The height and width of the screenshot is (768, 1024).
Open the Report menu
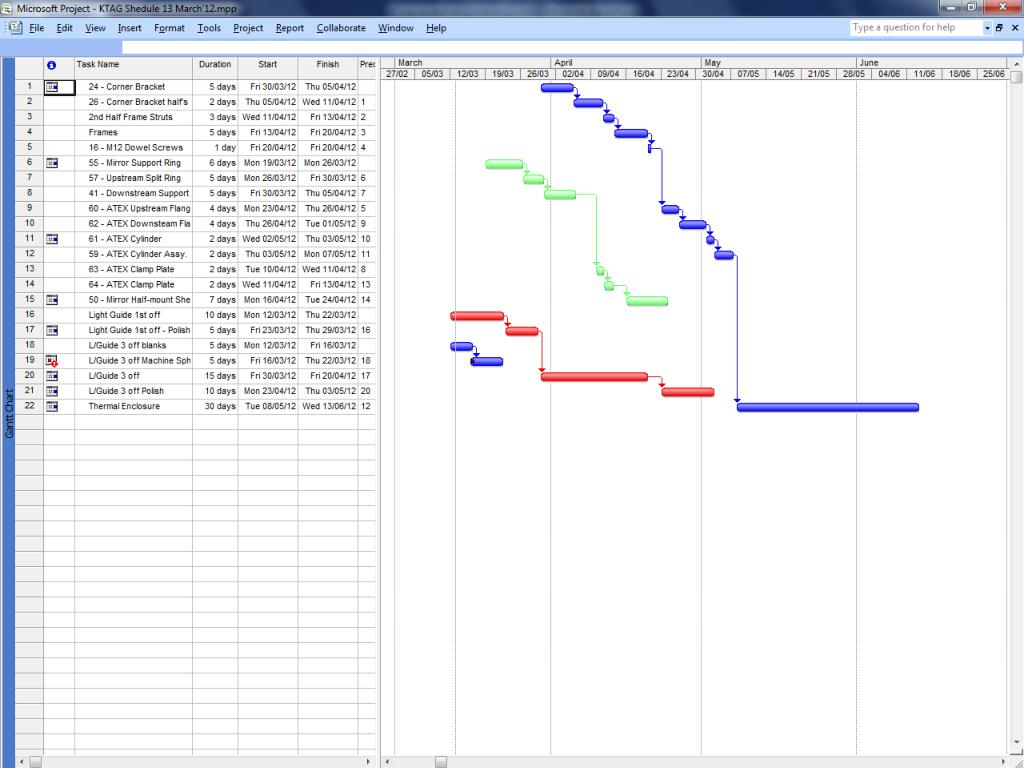click(x=289, y=28)
